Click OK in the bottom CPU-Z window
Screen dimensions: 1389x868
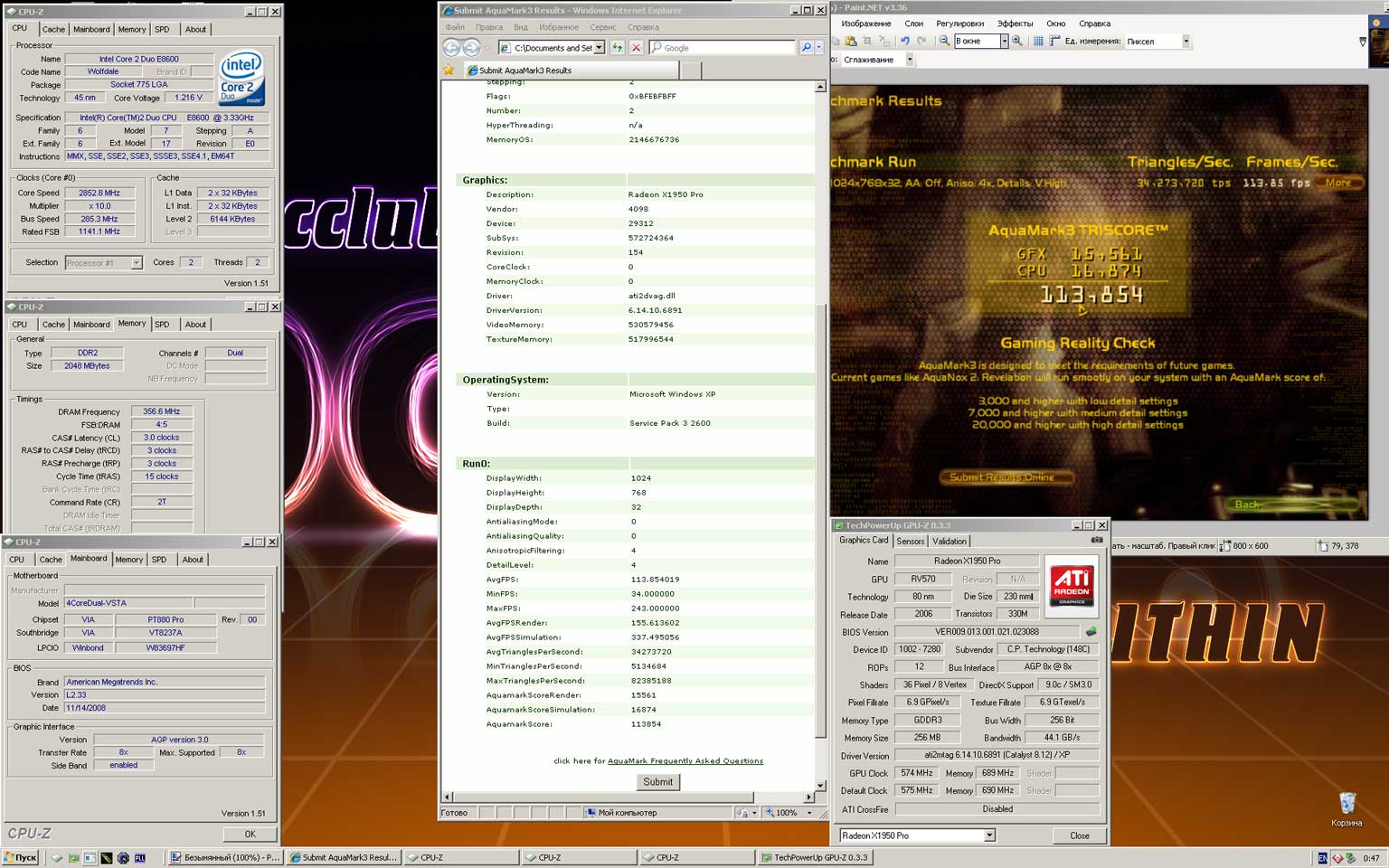(x=250, y=834)
